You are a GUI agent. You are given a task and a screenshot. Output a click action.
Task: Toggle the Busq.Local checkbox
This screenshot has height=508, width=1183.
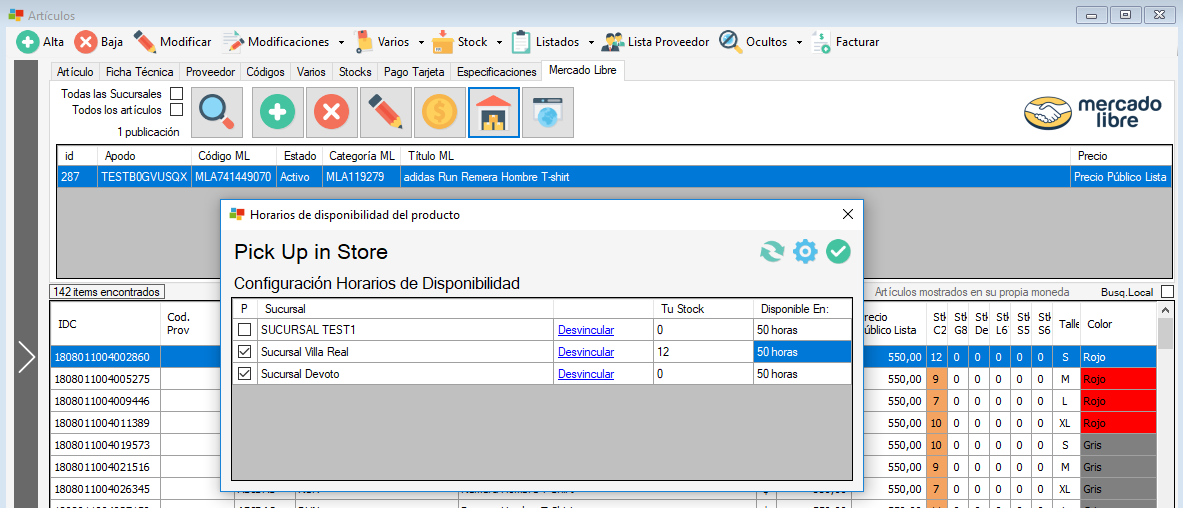click(1167, 291)
